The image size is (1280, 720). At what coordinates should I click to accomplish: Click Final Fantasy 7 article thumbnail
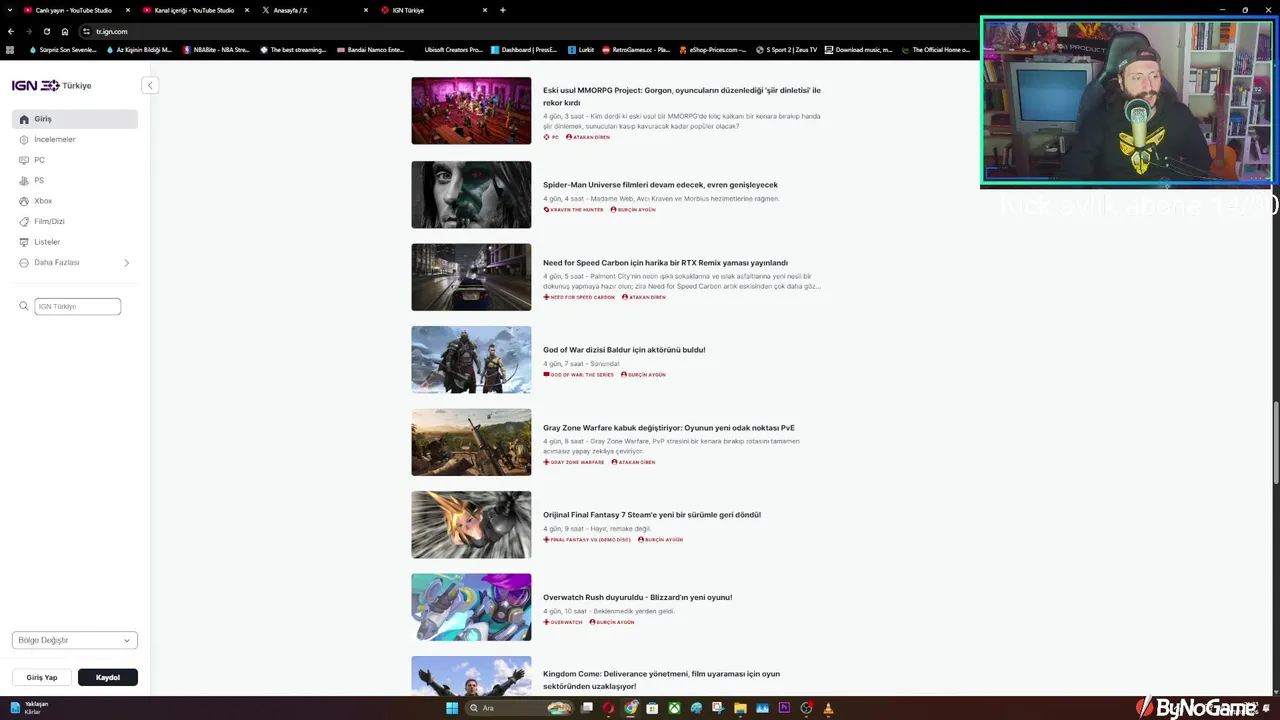[471, 525]
